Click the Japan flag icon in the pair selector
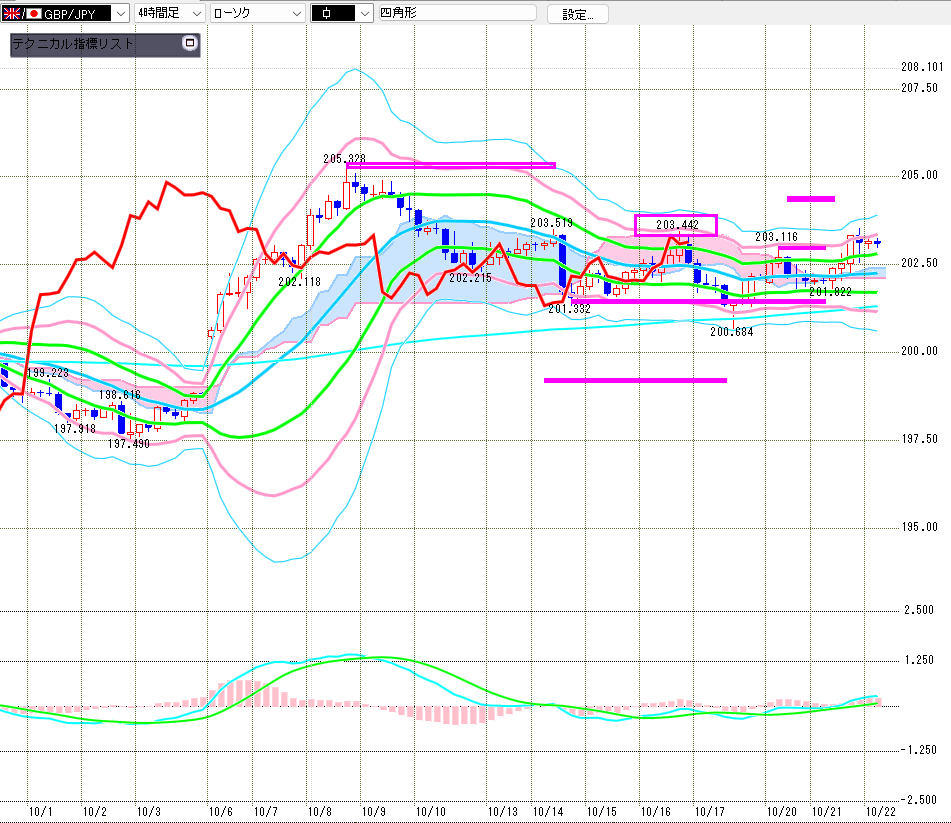 tap(33, 13)
